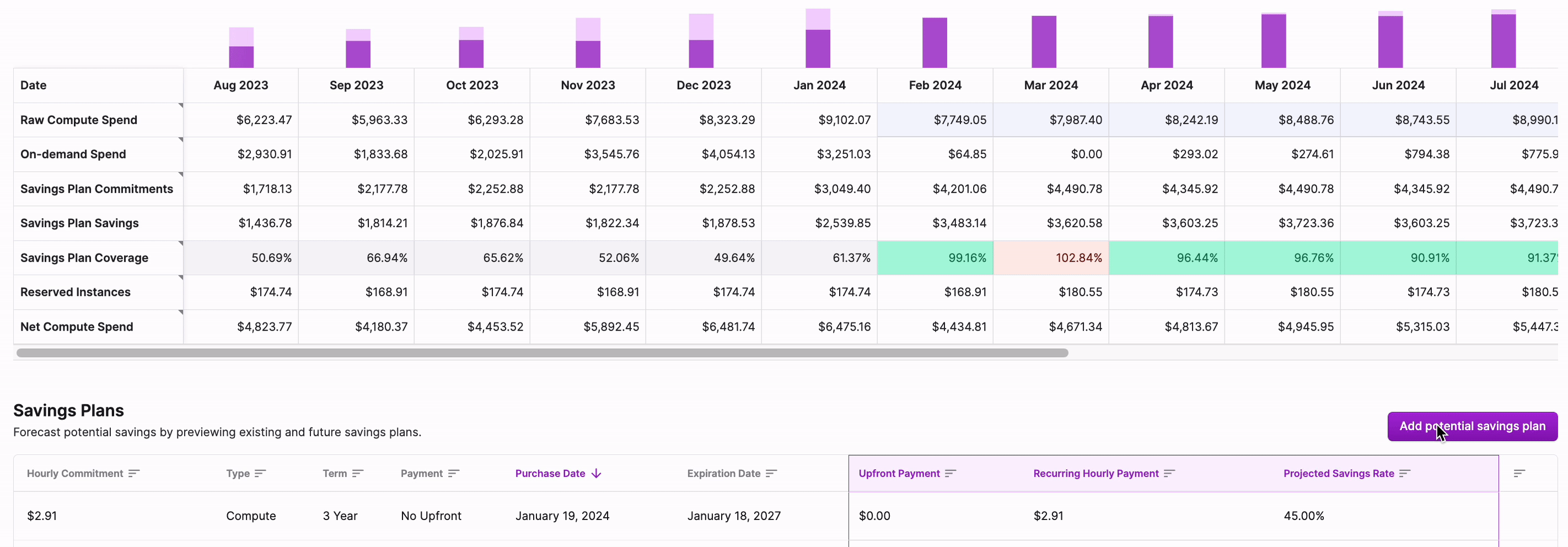Screen dimensions: 1568x547
Task: Click the 96.44% coverage cell
Action: 1166,258
